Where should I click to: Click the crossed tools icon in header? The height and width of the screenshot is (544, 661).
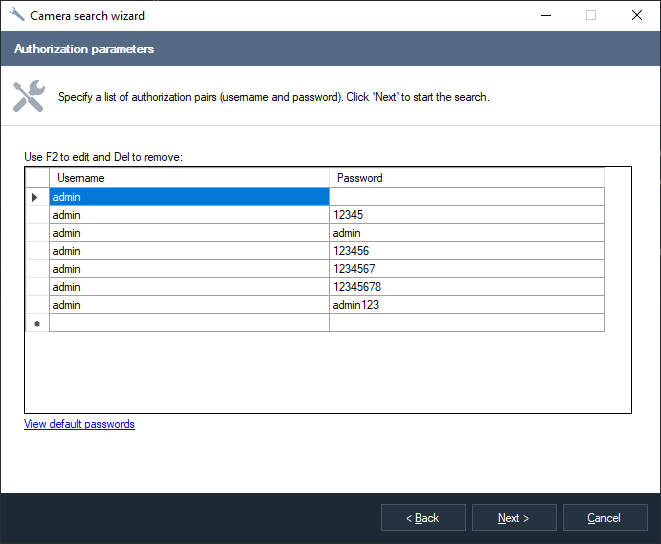pos(28,97)
